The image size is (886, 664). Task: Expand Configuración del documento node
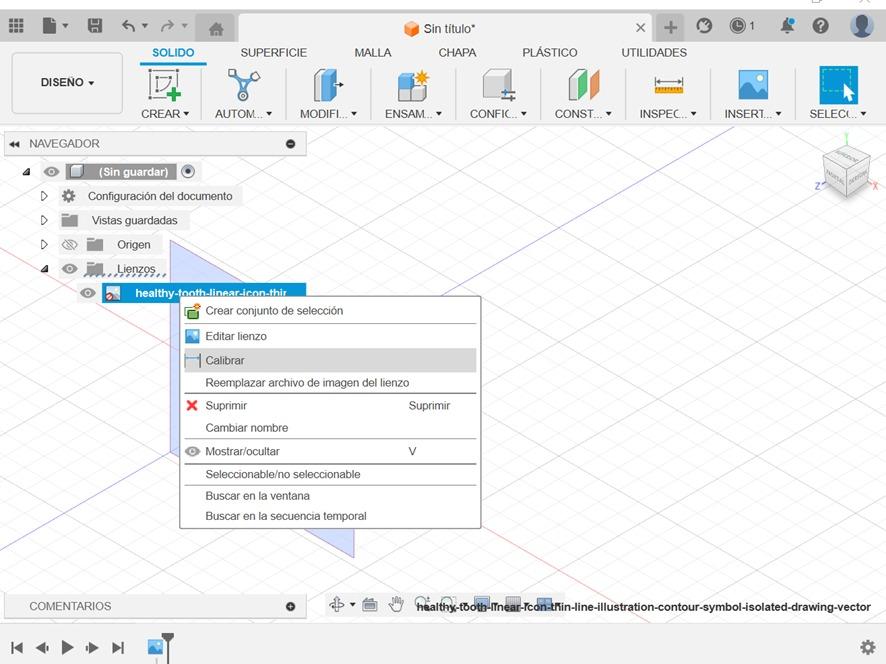(x=44, y=196)
